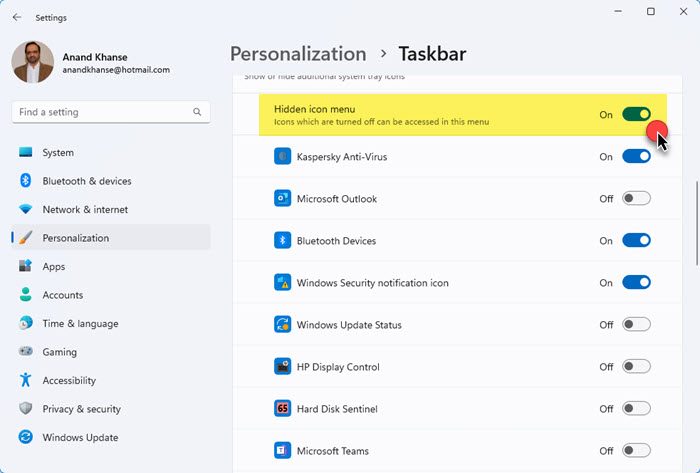Viewport: 700px width, 473px height.
Task: Enable HP Display Control toggle
Action: click(636, 367)
